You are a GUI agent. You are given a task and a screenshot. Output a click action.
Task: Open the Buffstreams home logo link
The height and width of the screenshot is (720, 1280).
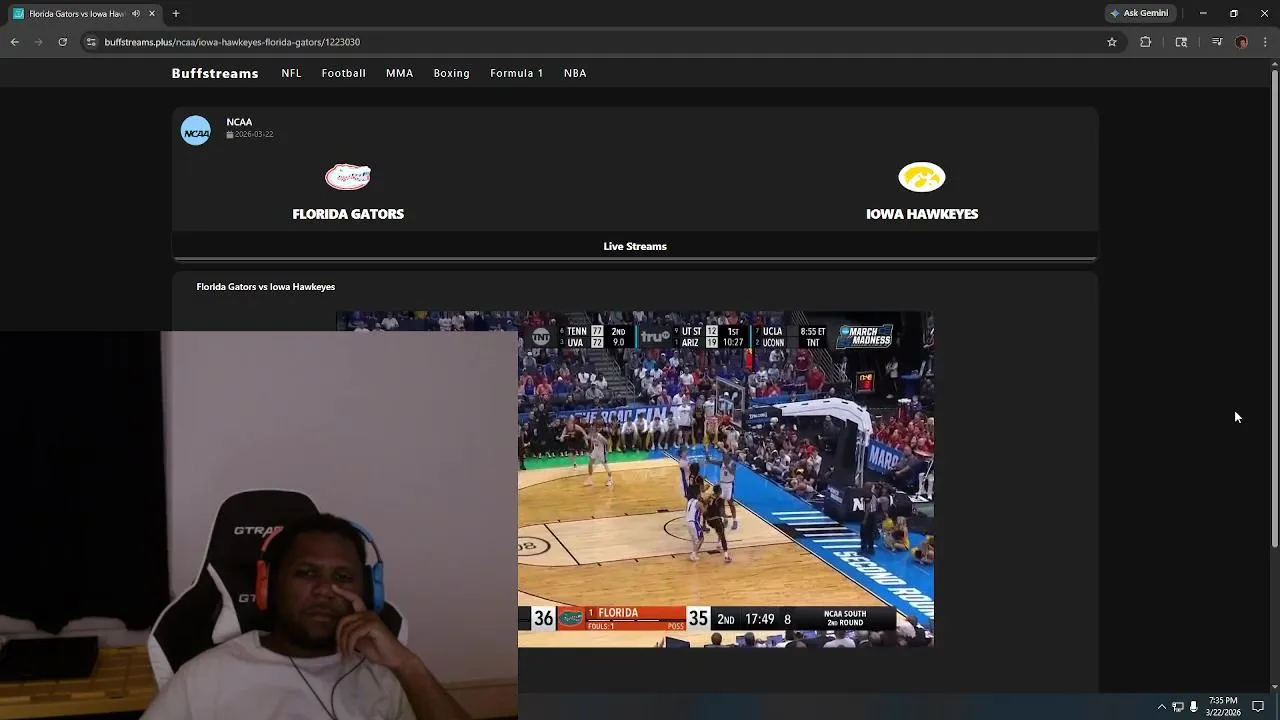click(215, 73)
